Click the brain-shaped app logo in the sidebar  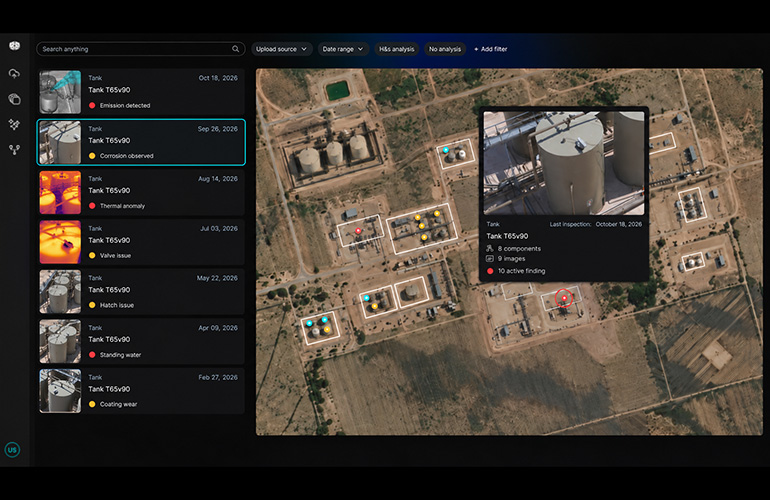[15, 46]
